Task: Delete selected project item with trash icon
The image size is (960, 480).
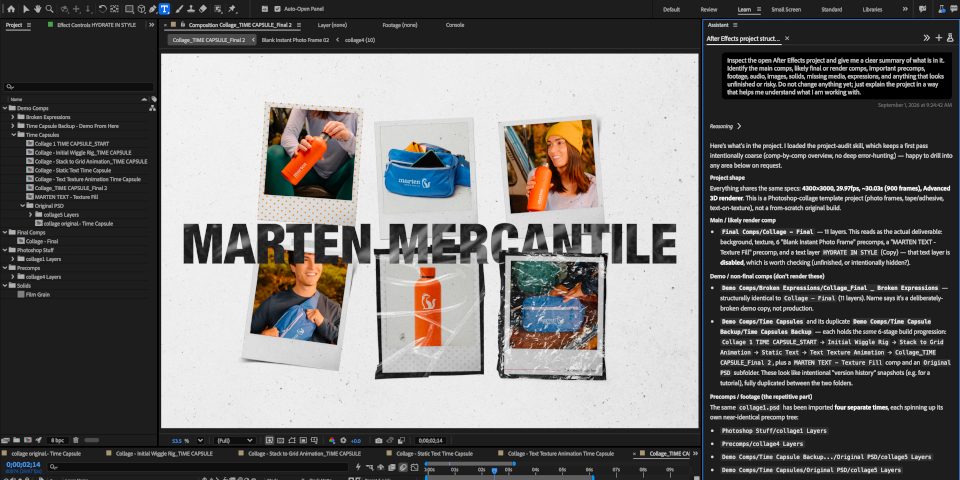Action: pyautogui.click(x=76, y=440)
